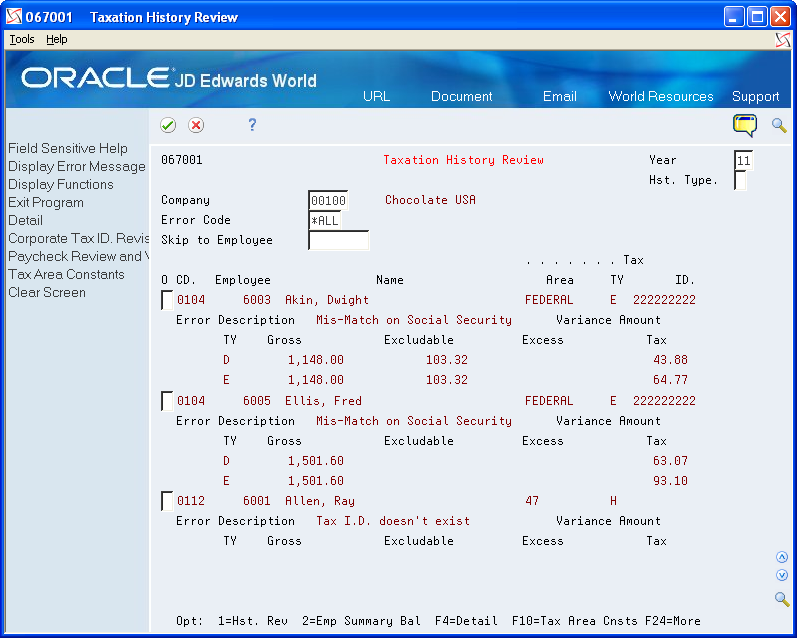Open the World Resources link

pos(661,96)
